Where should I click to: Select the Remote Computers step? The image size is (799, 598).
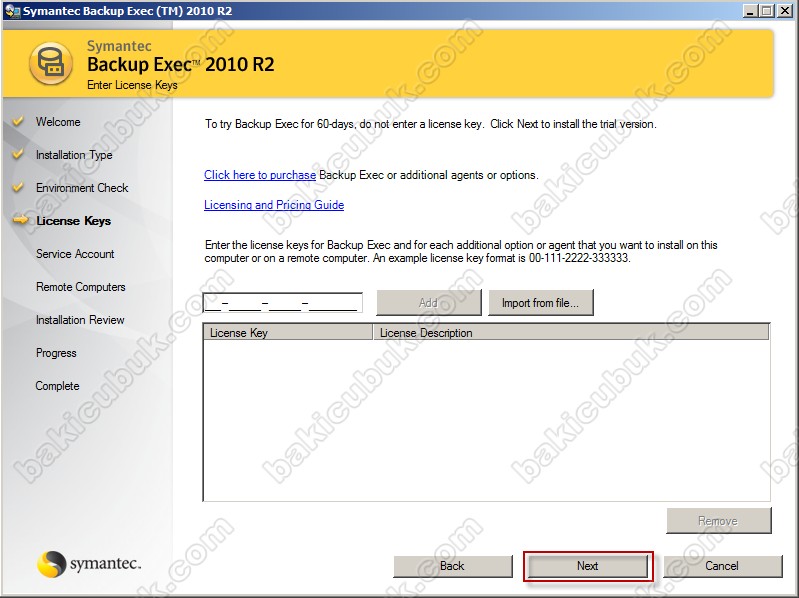[x=81, y=287]
